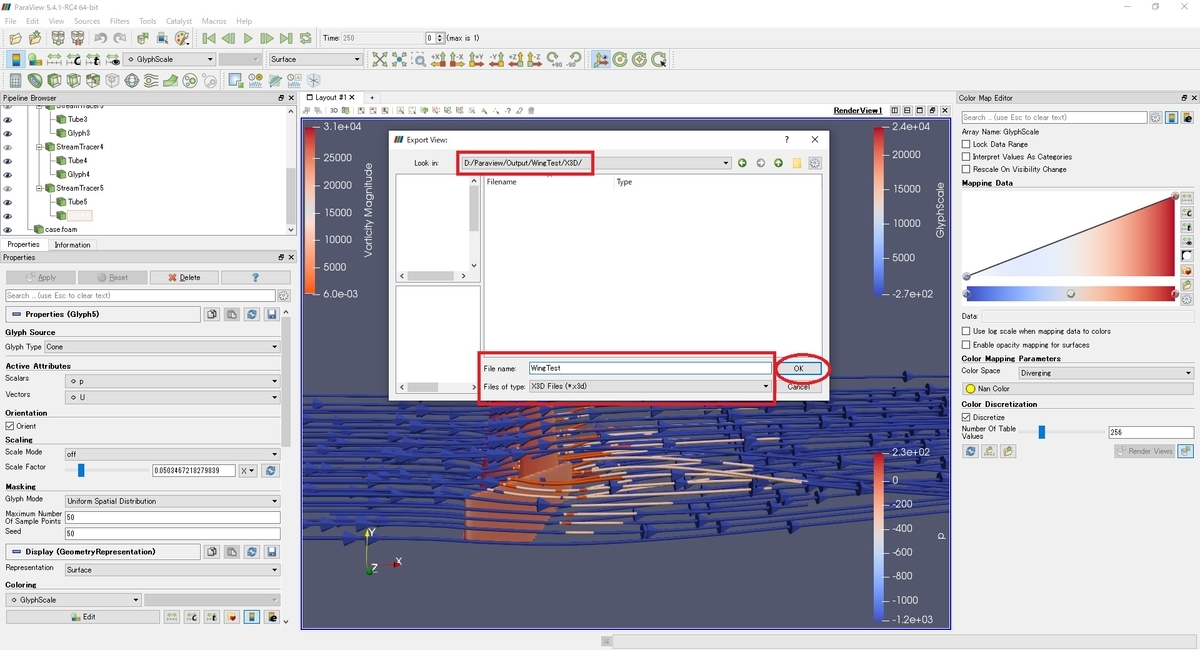Click the Zoom to box icon
Viewport: 1200px width, 650px height.
(x=419, y=59)
